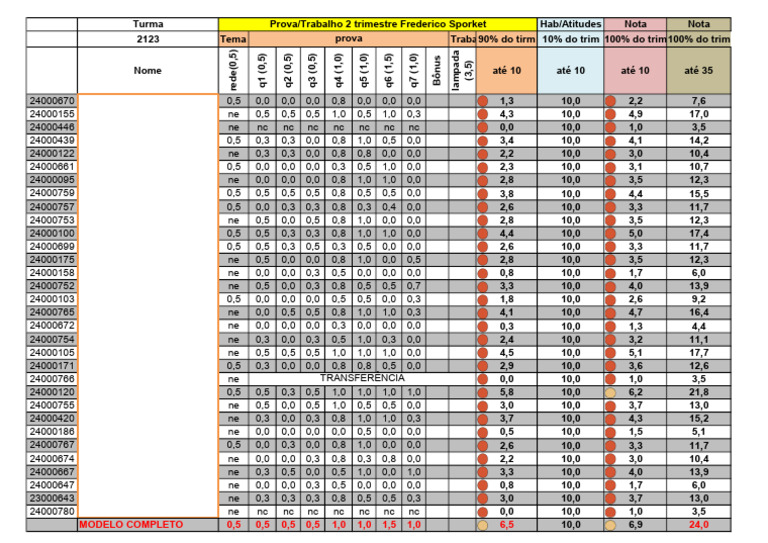Select the yellow Prova/Trabalho 2 trimestre Frederico Sporket header
The image size is (768, 543).
click(x=378, y=24)
